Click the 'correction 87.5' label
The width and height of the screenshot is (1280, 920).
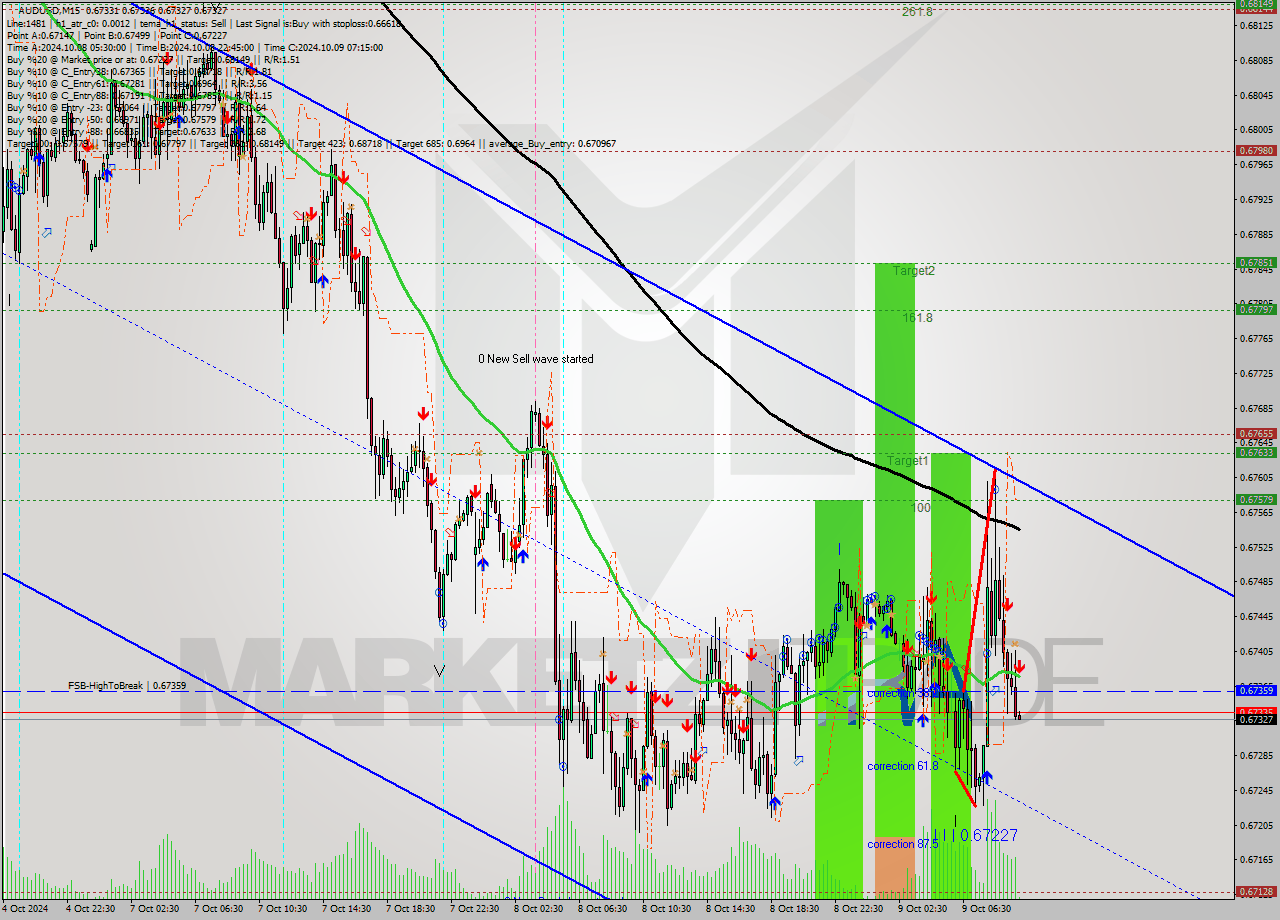903,844
